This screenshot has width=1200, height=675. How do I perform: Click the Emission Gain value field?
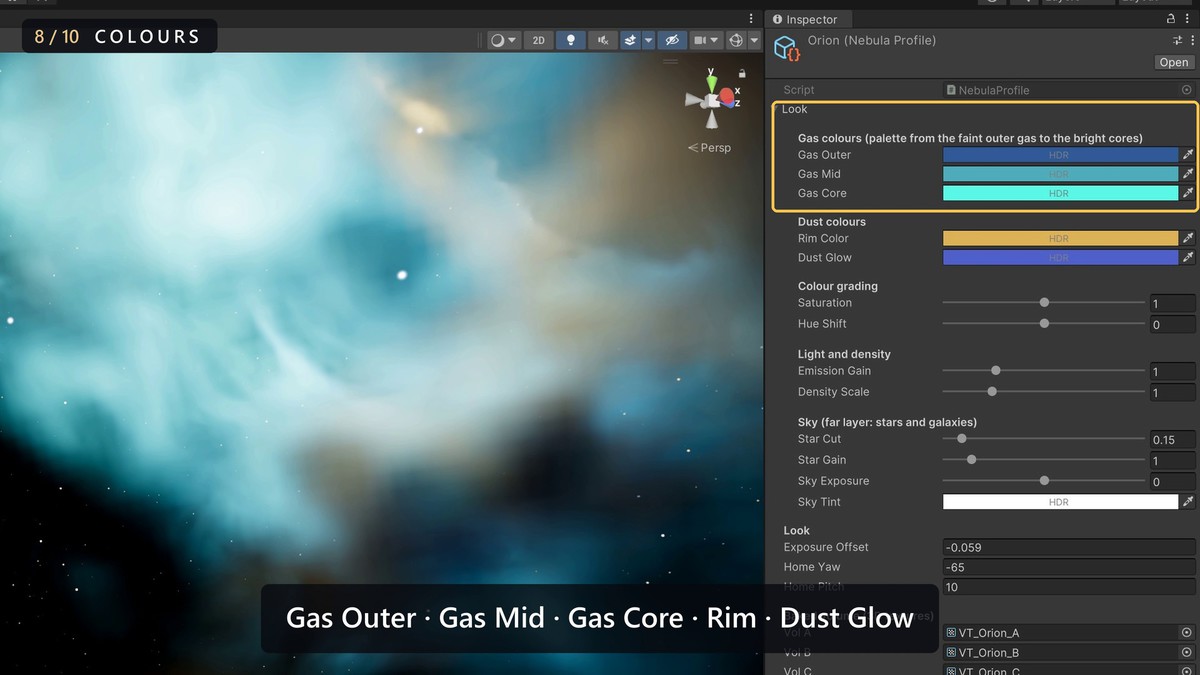tap(1172, 371)
